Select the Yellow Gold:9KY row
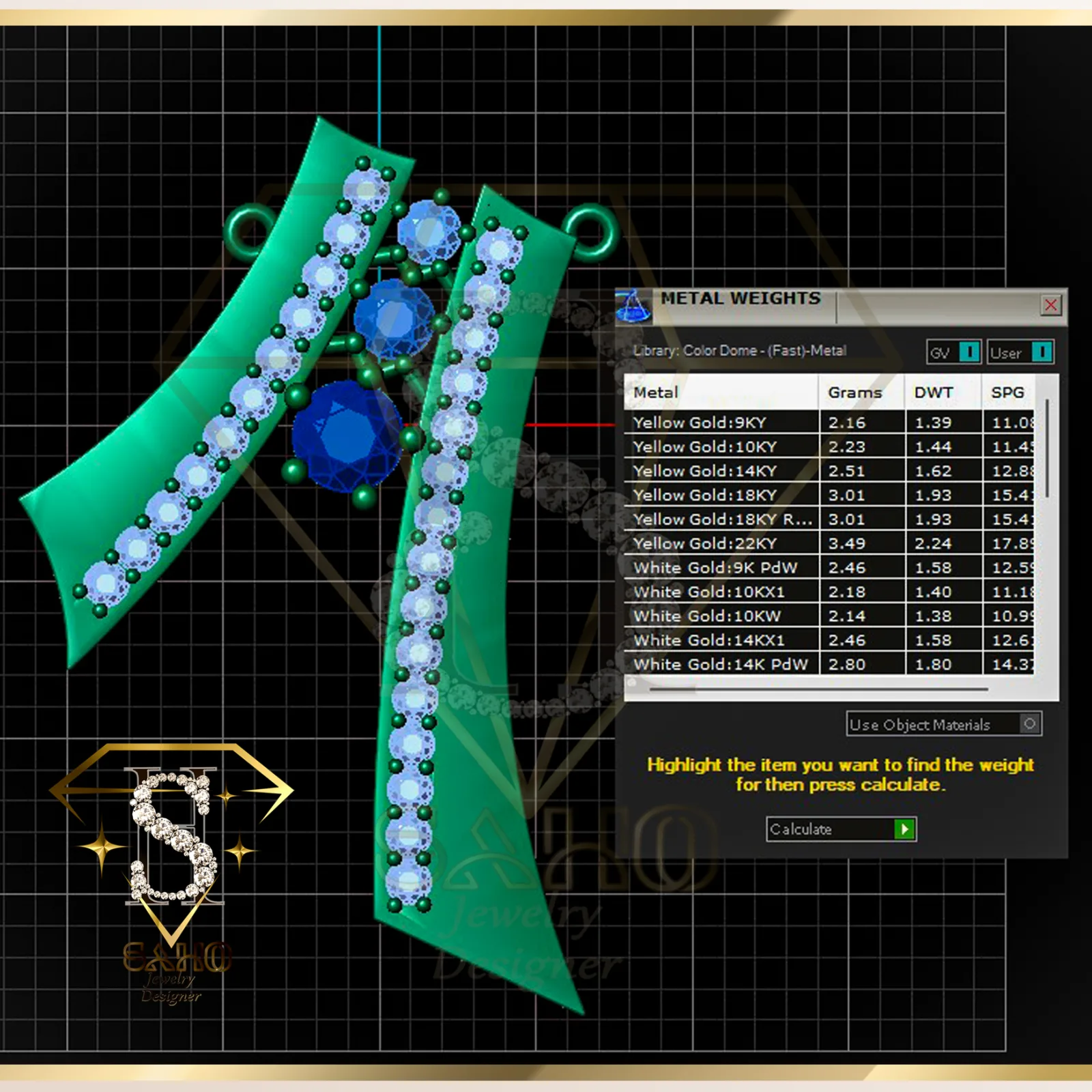Viewport: 1092px width, 1092px height. 829,422
